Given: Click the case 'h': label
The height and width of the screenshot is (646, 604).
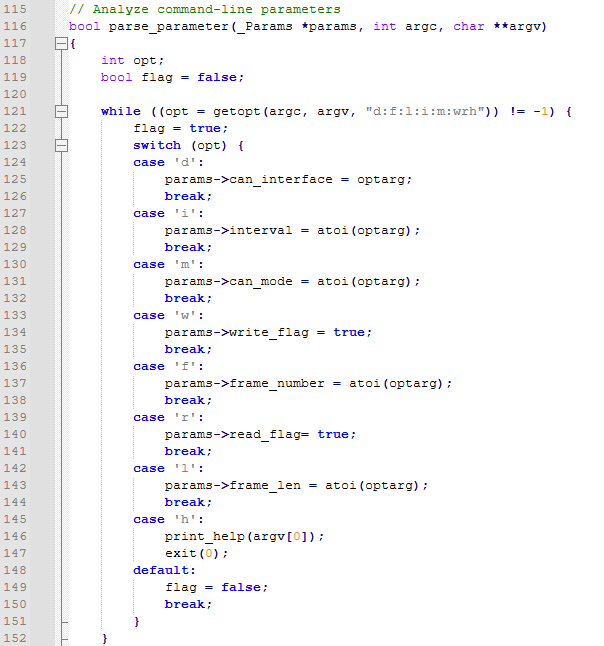Looking at the screenshot, I should (168, 520).
